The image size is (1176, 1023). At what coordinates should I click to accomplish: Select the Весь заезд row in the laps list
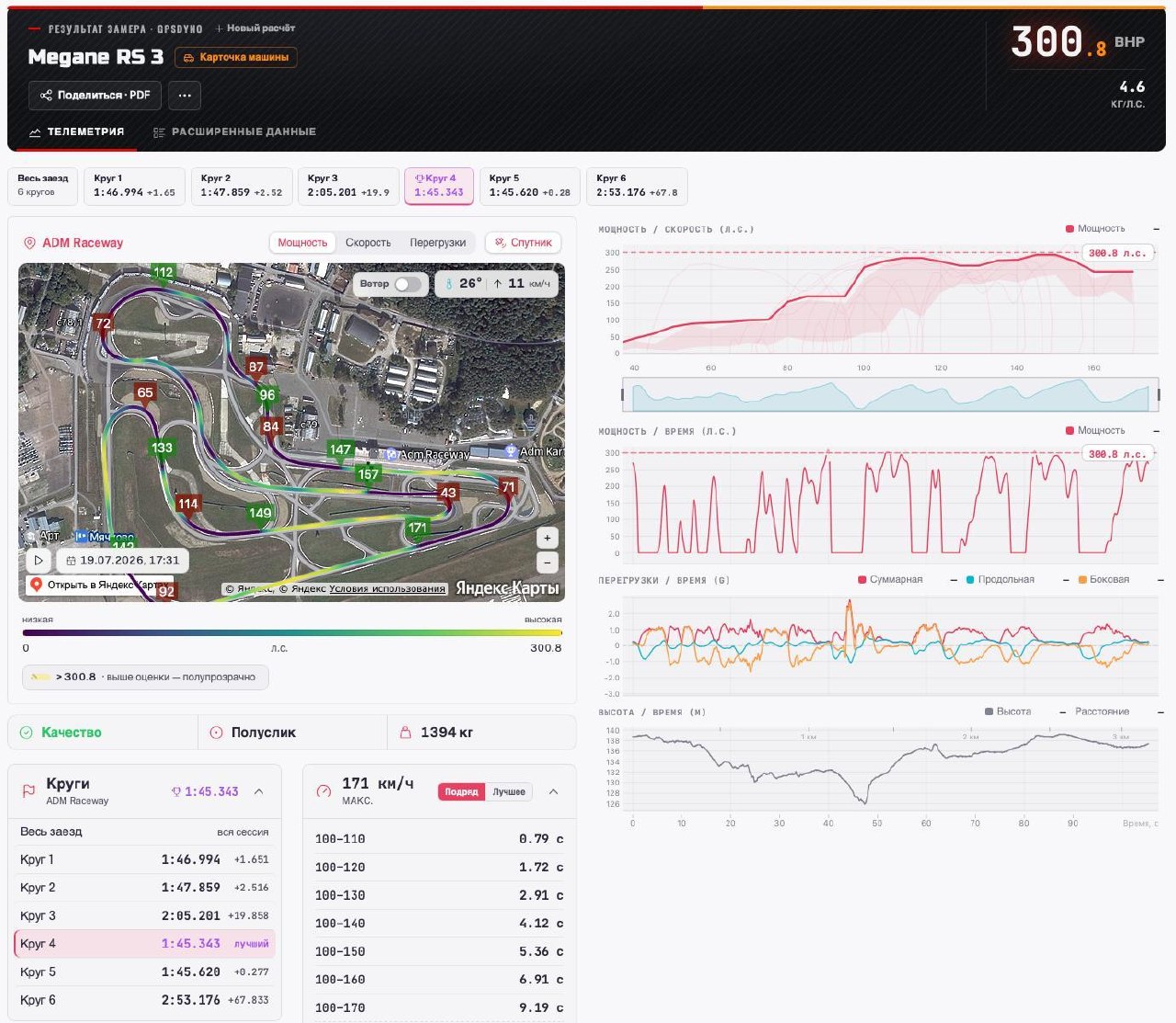(x=144, y=832)
